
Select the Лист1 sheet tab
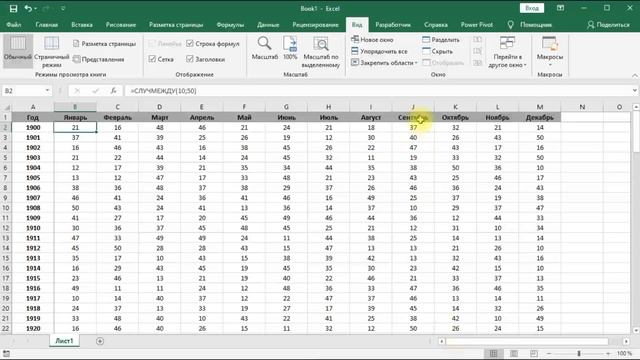click(x=64, y=341)
